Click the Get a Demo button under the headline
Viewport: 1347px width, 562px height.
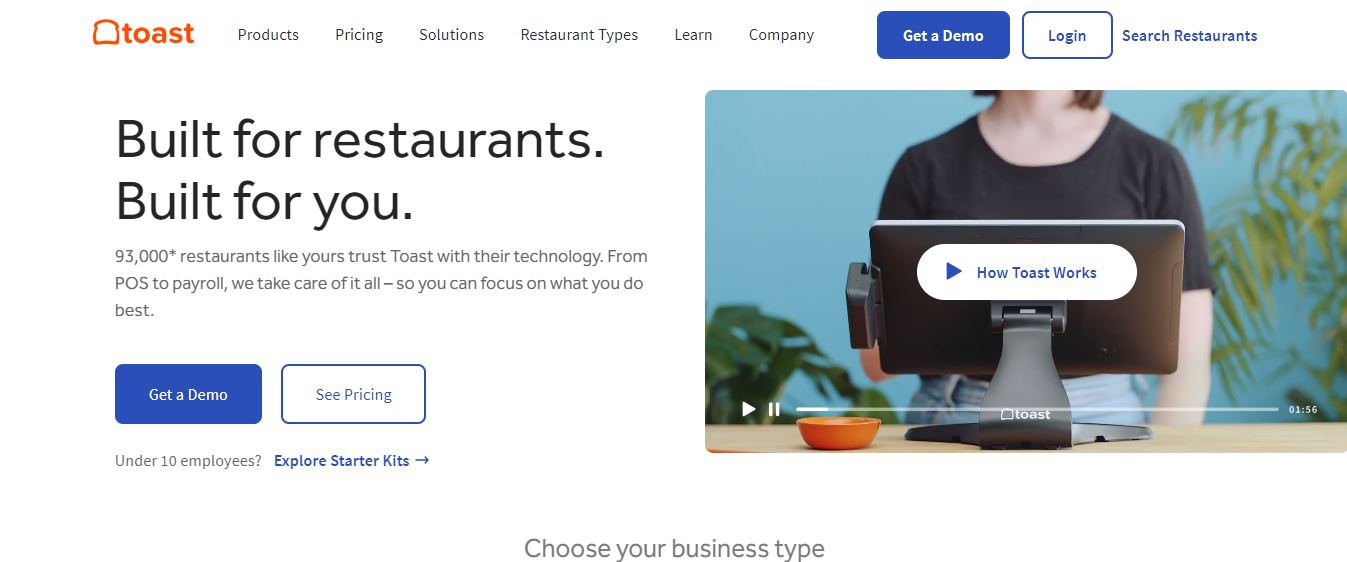pos(188,394)
